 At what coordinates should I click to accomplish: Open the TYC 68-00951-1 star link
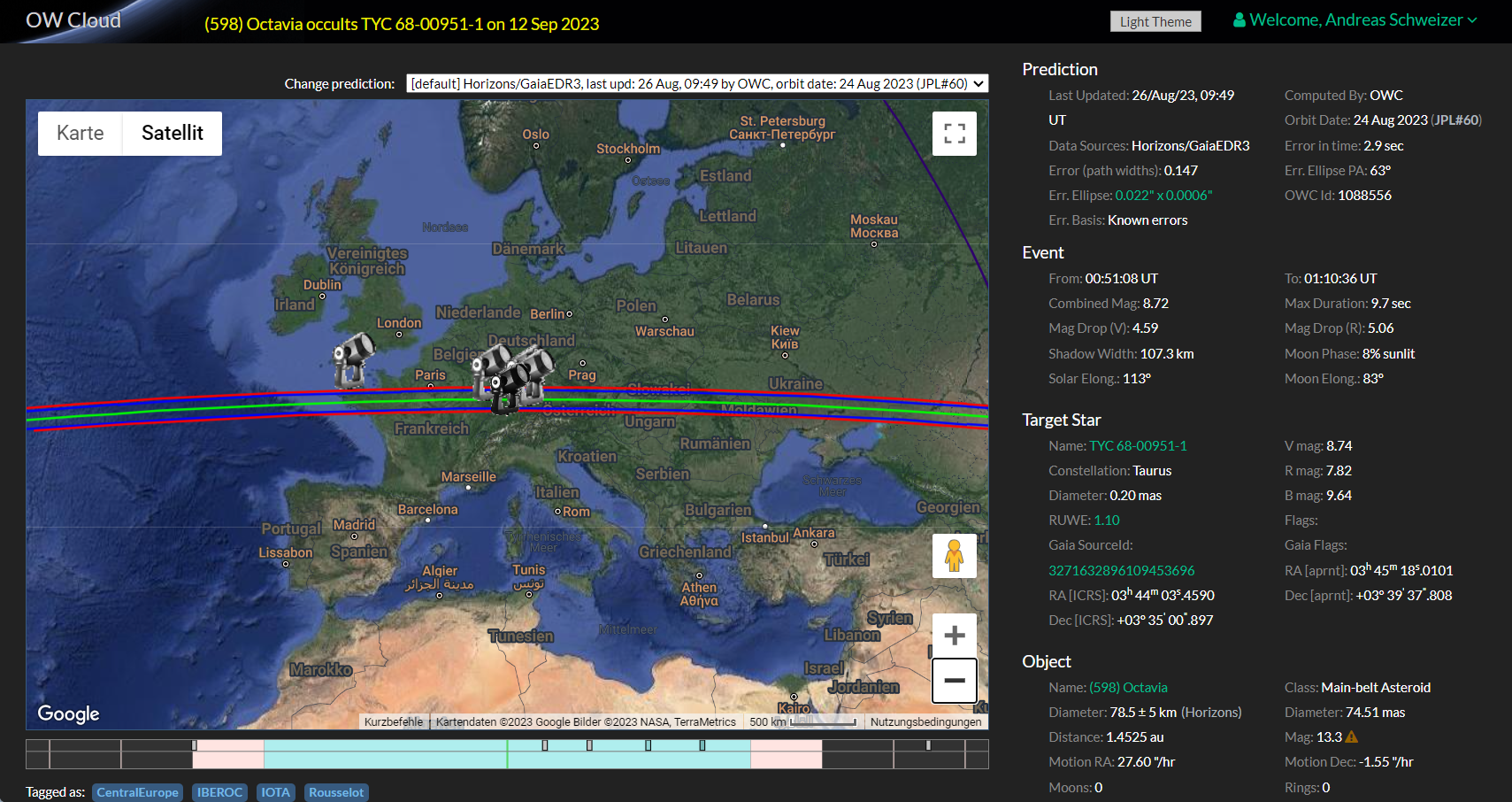1138,446
